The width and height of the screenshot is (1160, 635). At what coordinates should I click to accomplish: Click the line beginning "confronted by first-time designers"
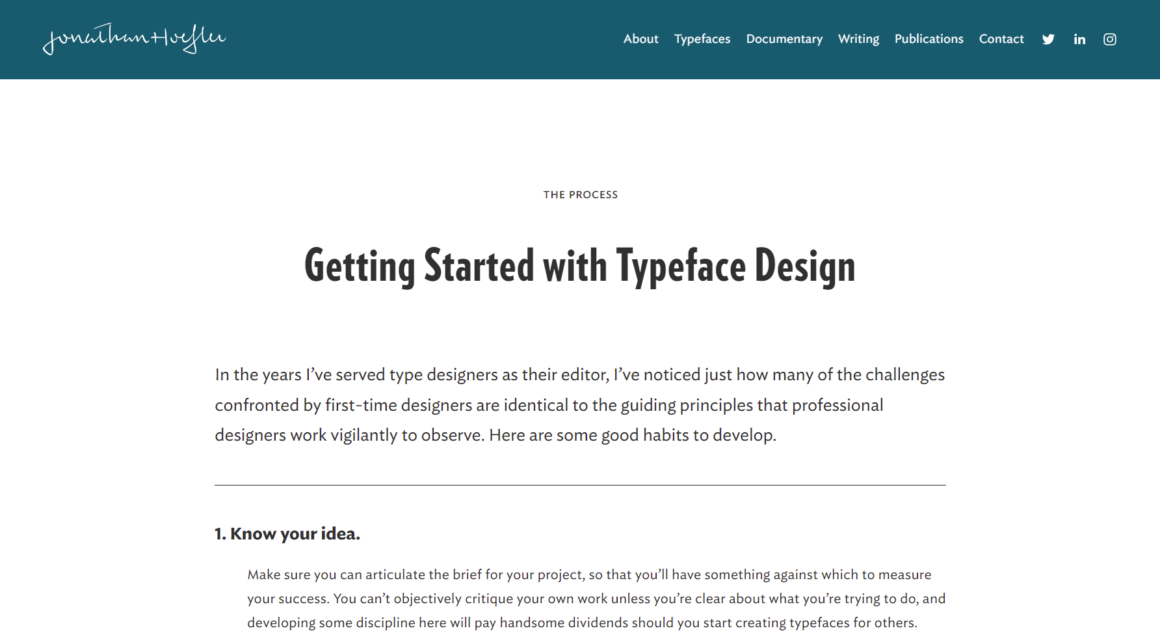(549, 405)
